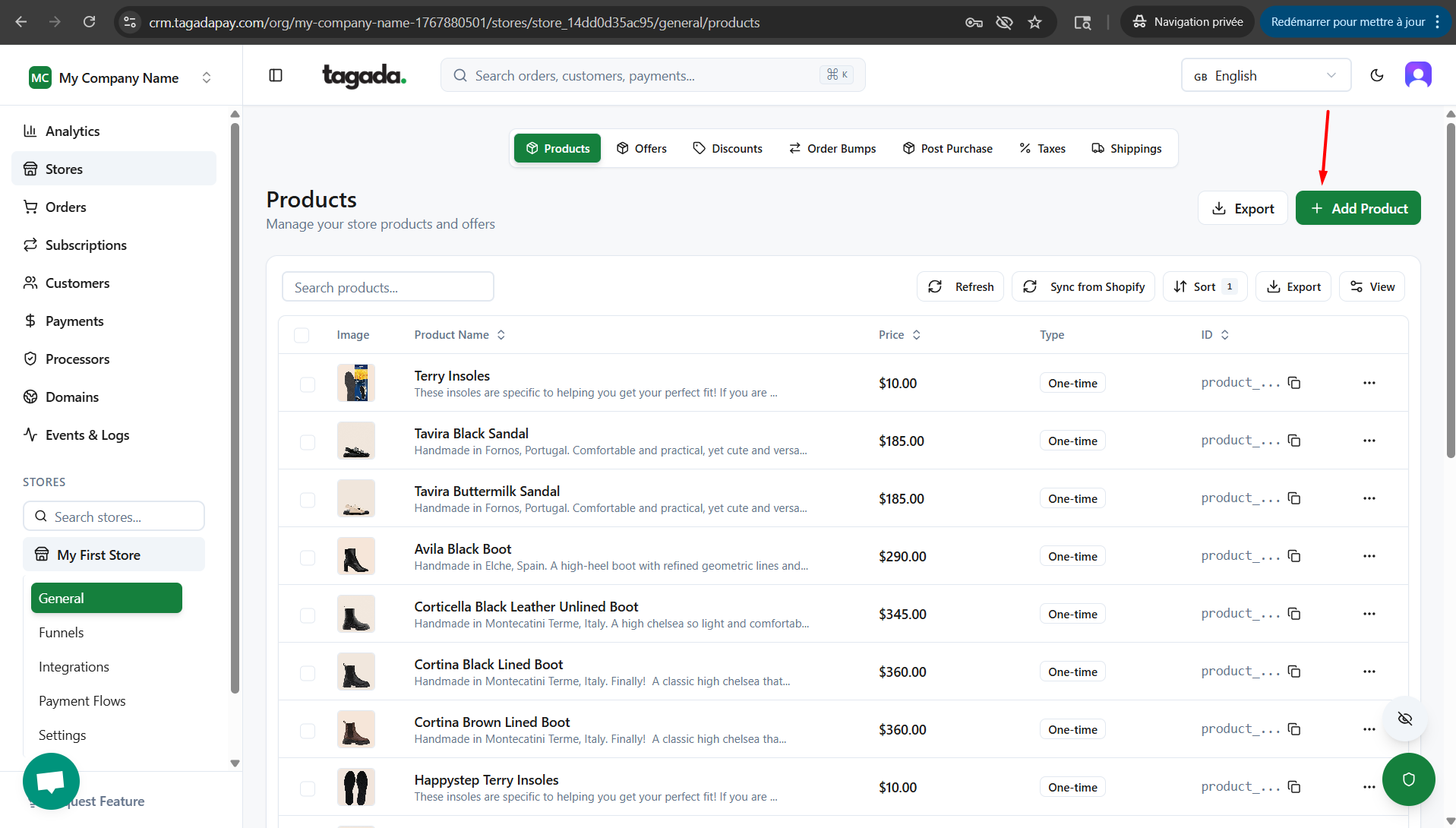
Task: Bookmark this page with the star icon
Action: (1034, 22)
